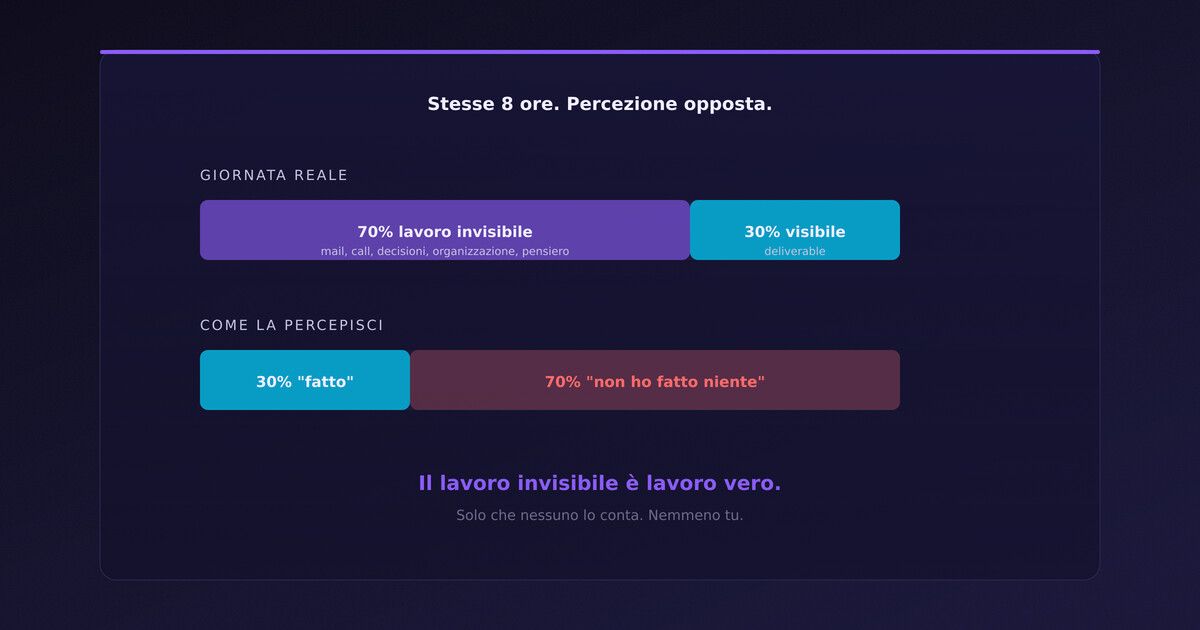Click "Il lavoro invisibile è lavoro vero."
This screenshot has height=630, width=1200.
coord(600,483)
